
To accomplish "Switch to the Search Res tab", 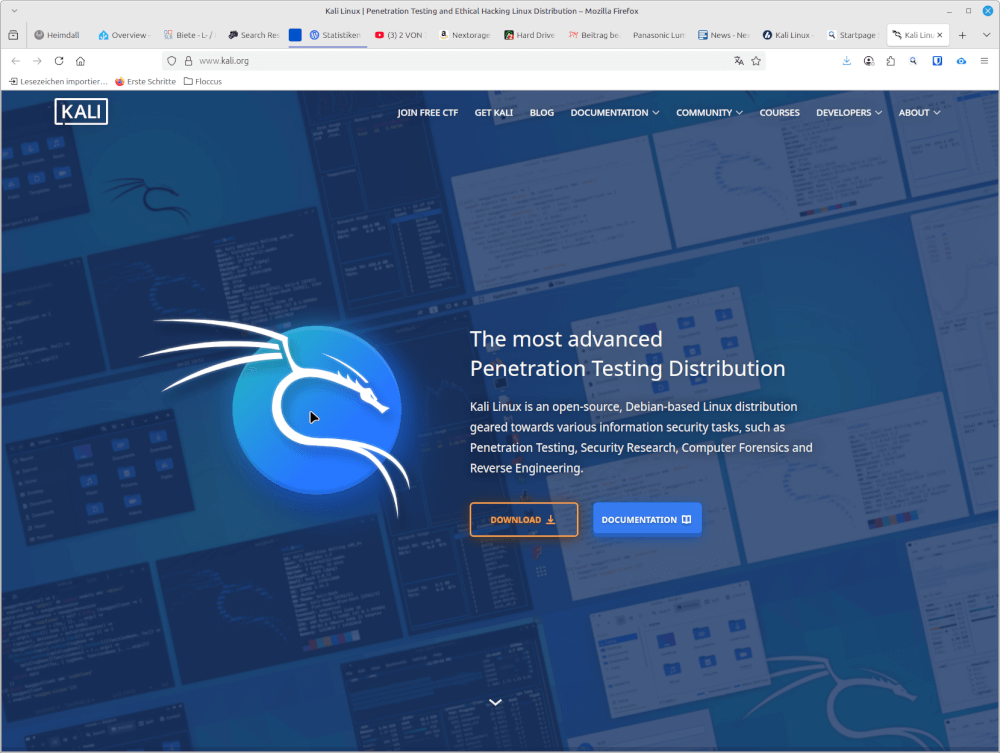I will point(254,35).
